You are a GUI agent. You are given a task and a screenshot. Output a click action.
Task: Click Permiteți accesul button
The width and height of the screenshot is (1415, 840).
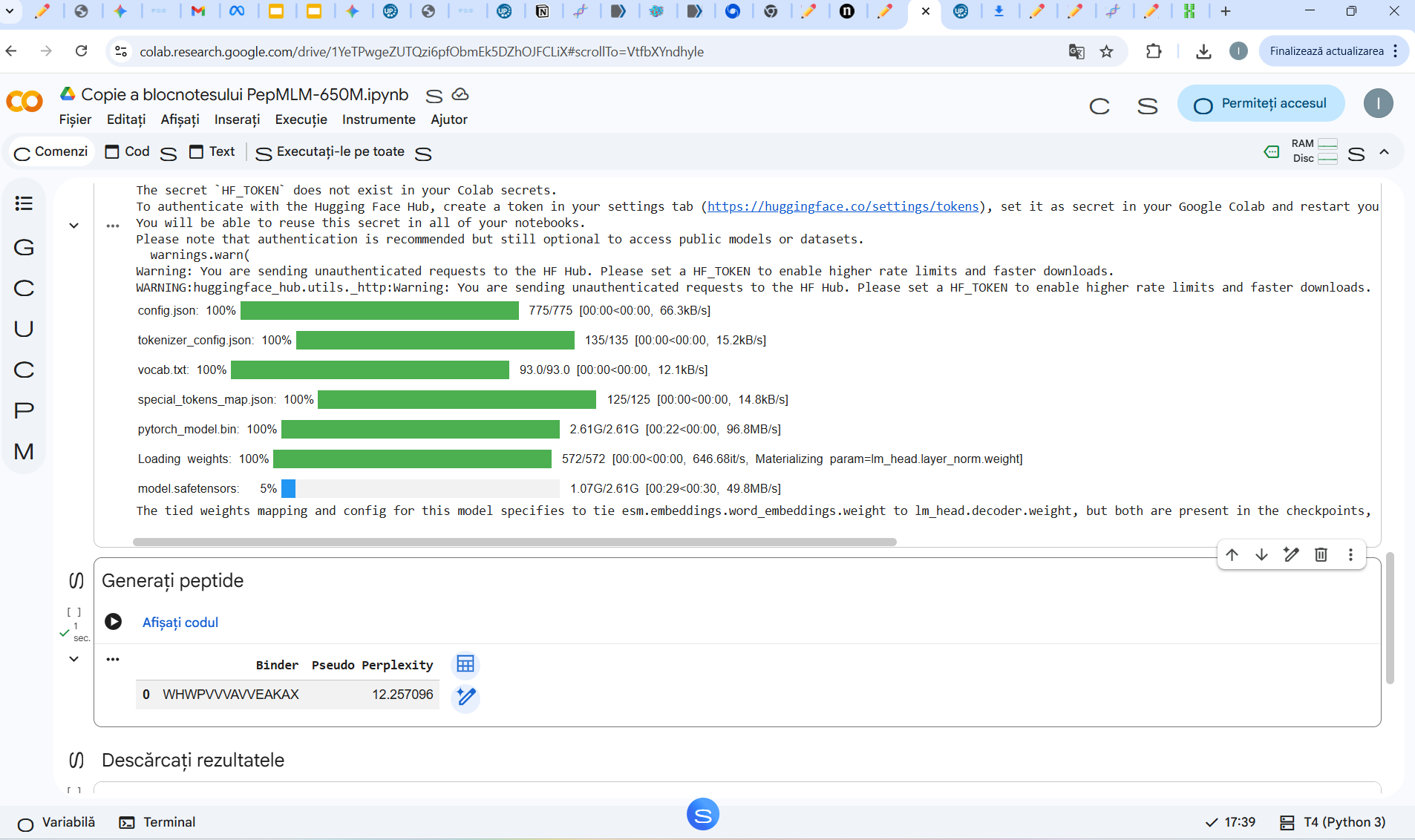[1261, 103]
